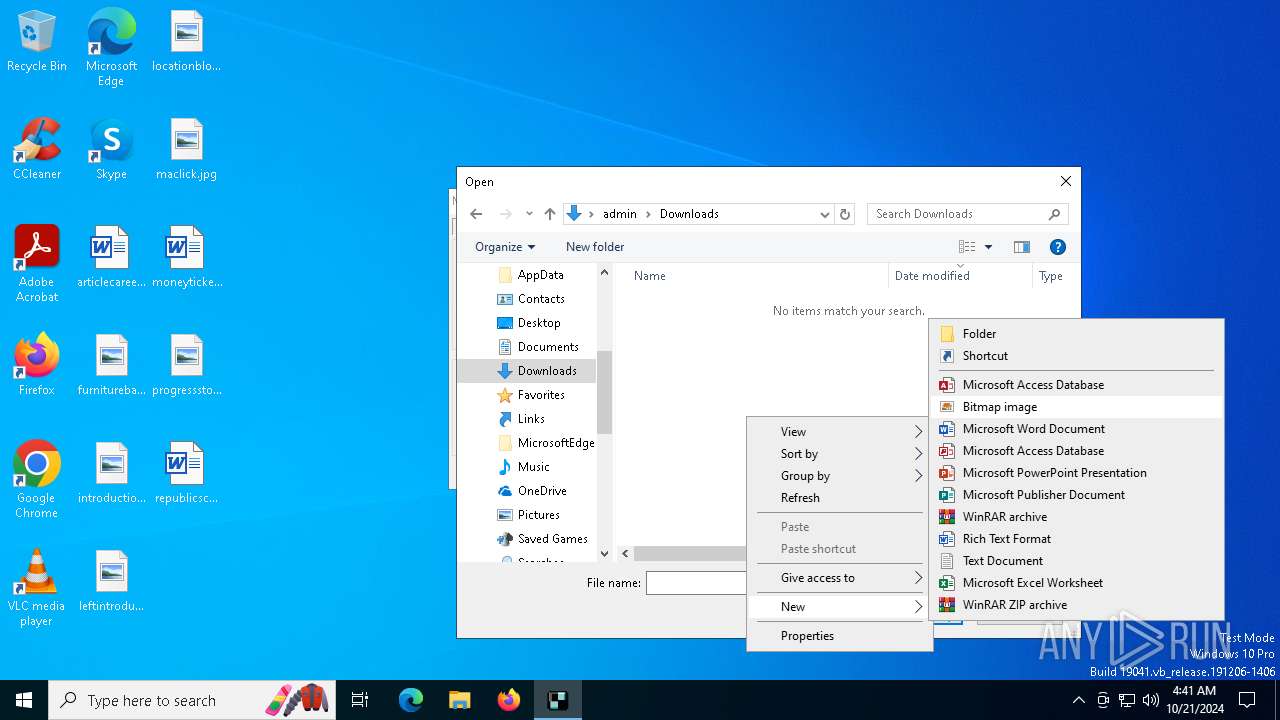Create new WinRAR archive
This screenshot has width=1280, height=720.
pyautogui.click(x=1076, y=517)
